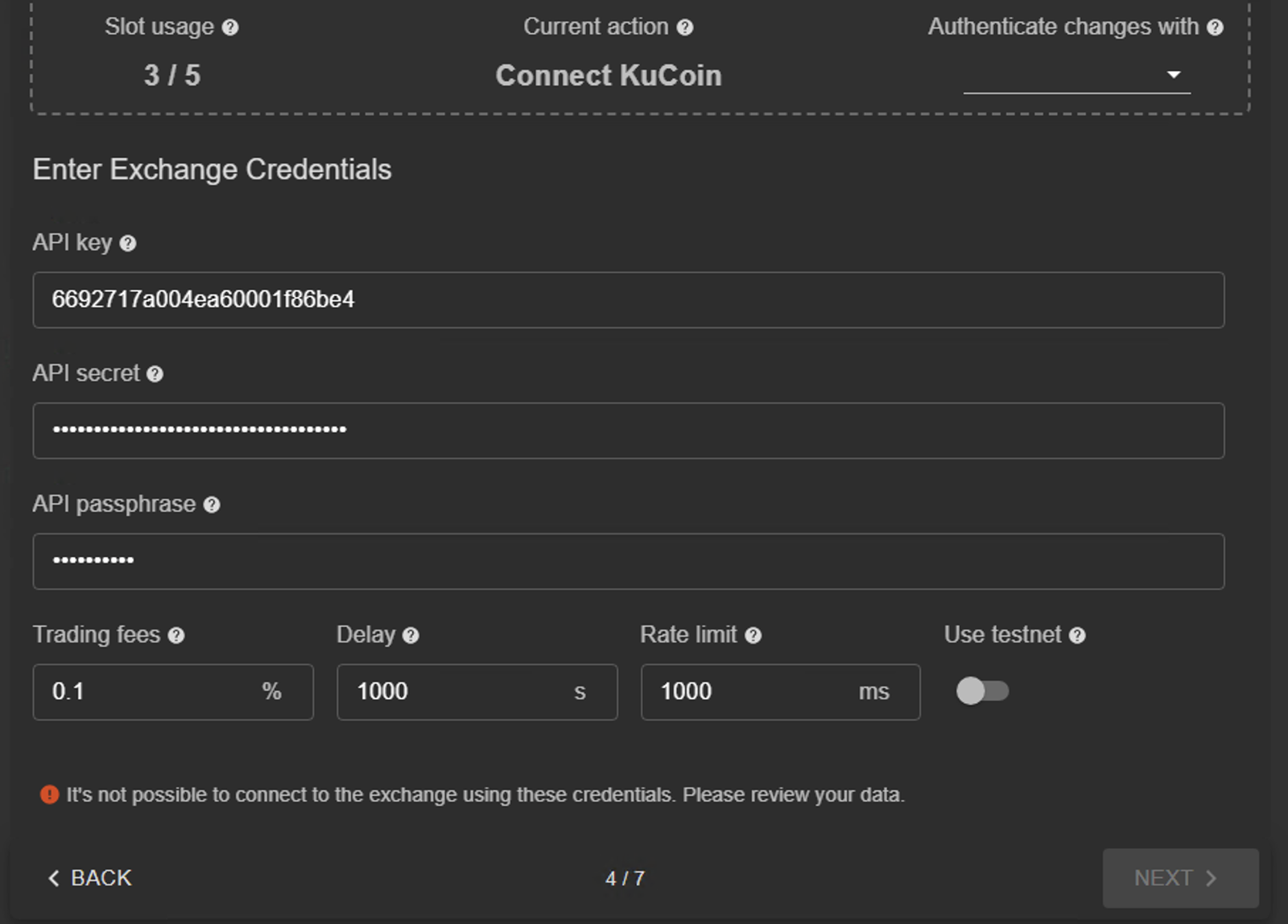The height and width of the screenshot is (924, 1288).
Task: Click the NEXT button
Action: pyautogui.click(x=1179, y=878)
